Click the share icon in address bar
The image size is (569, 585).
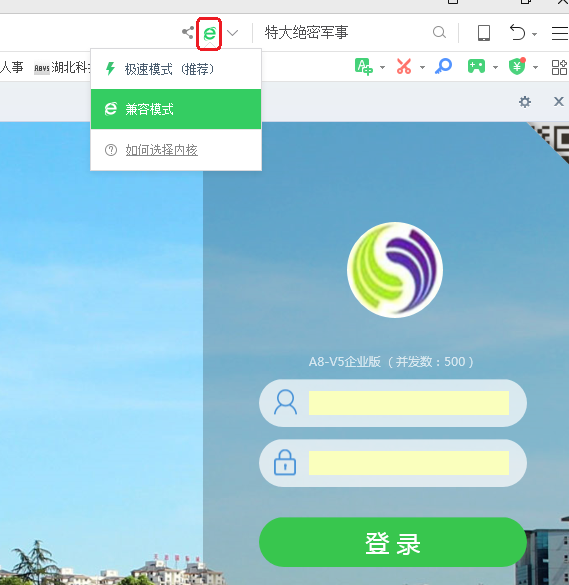pyautogui.click(x=188, y=32)
